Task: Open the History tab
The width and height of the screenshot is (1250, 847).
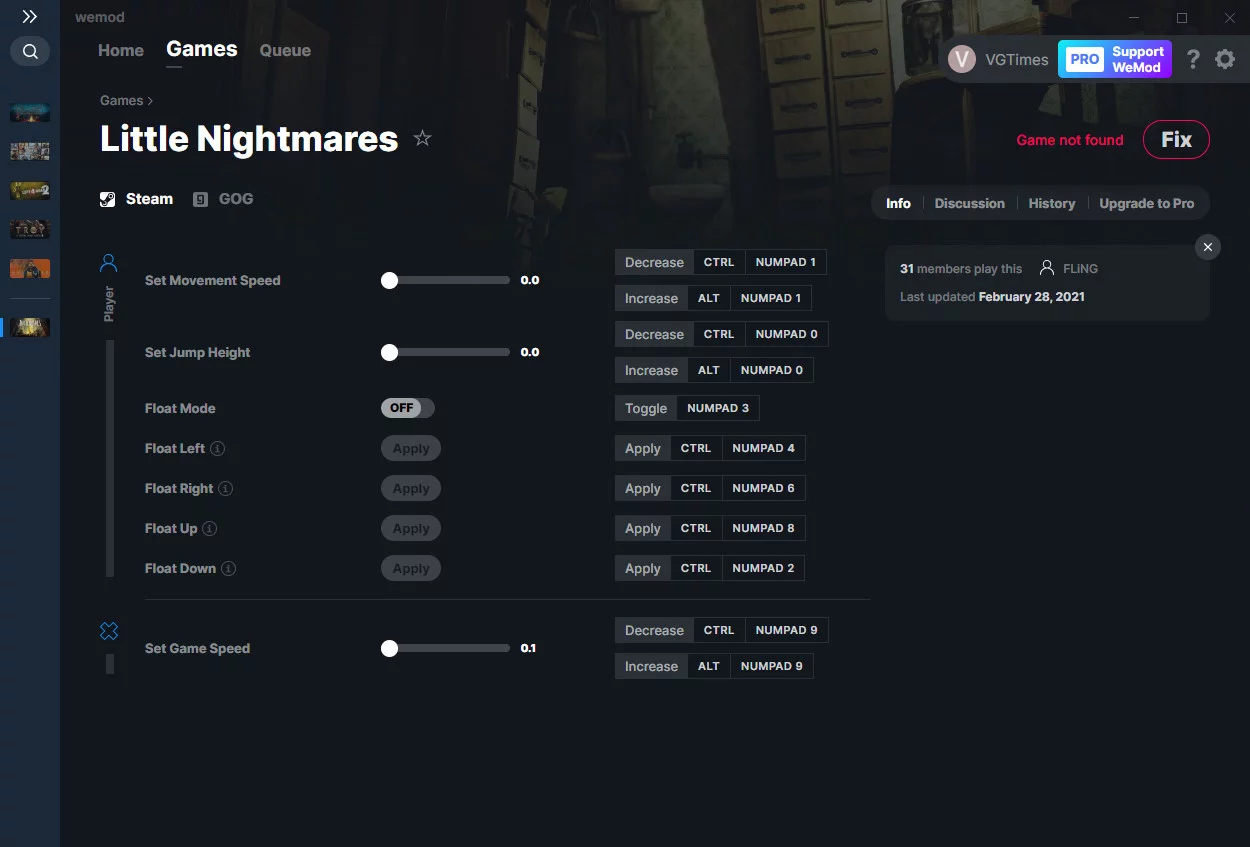Action: 1052,203
